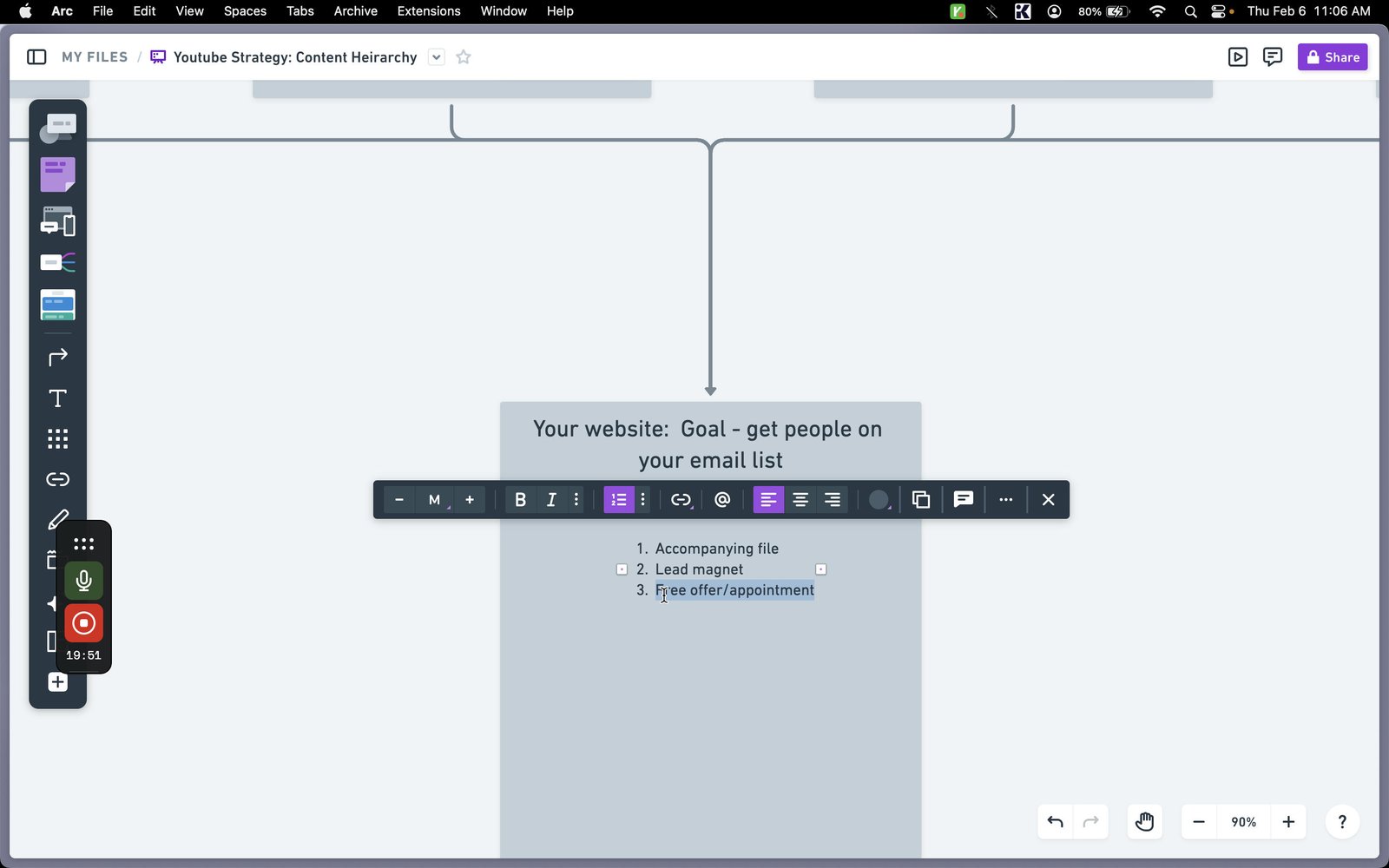Click the mention @ icon
This screenshot has width=1389, height=868.
722,500
